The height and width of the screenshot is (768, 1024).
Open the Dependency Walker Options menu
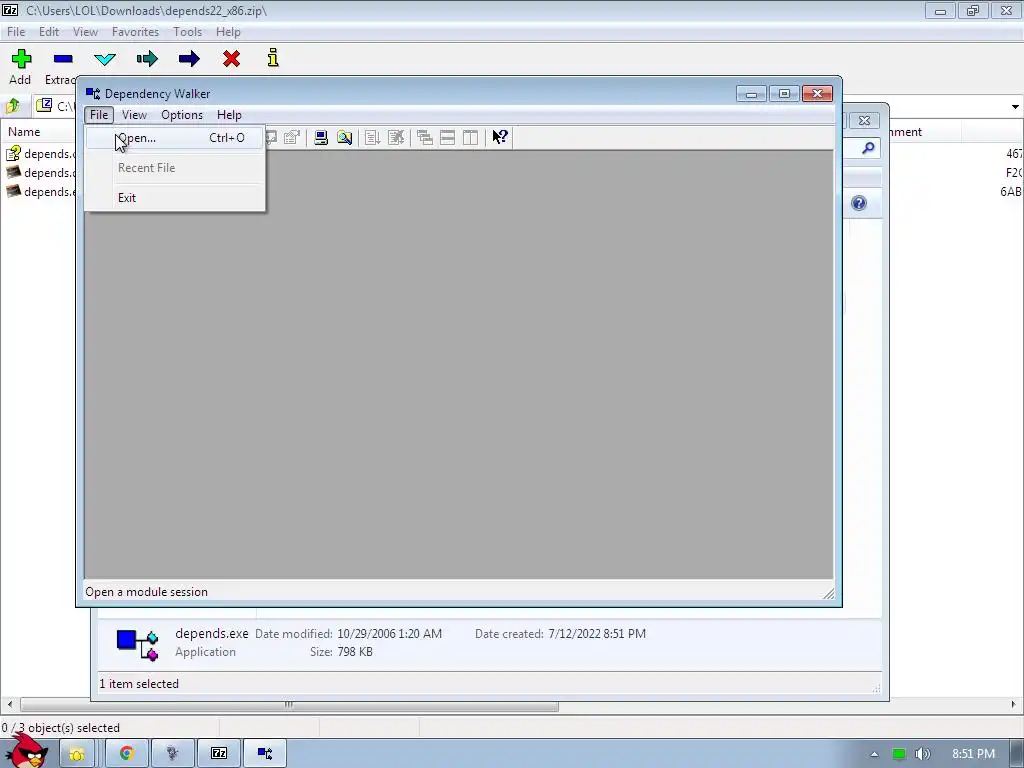coord(182,115)
